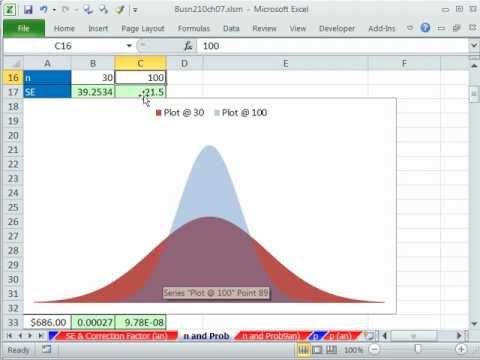480x360 pixels.
Task: Click first-sheet navigation arrow
Action: pyautogui.click(x=9, y=336)
